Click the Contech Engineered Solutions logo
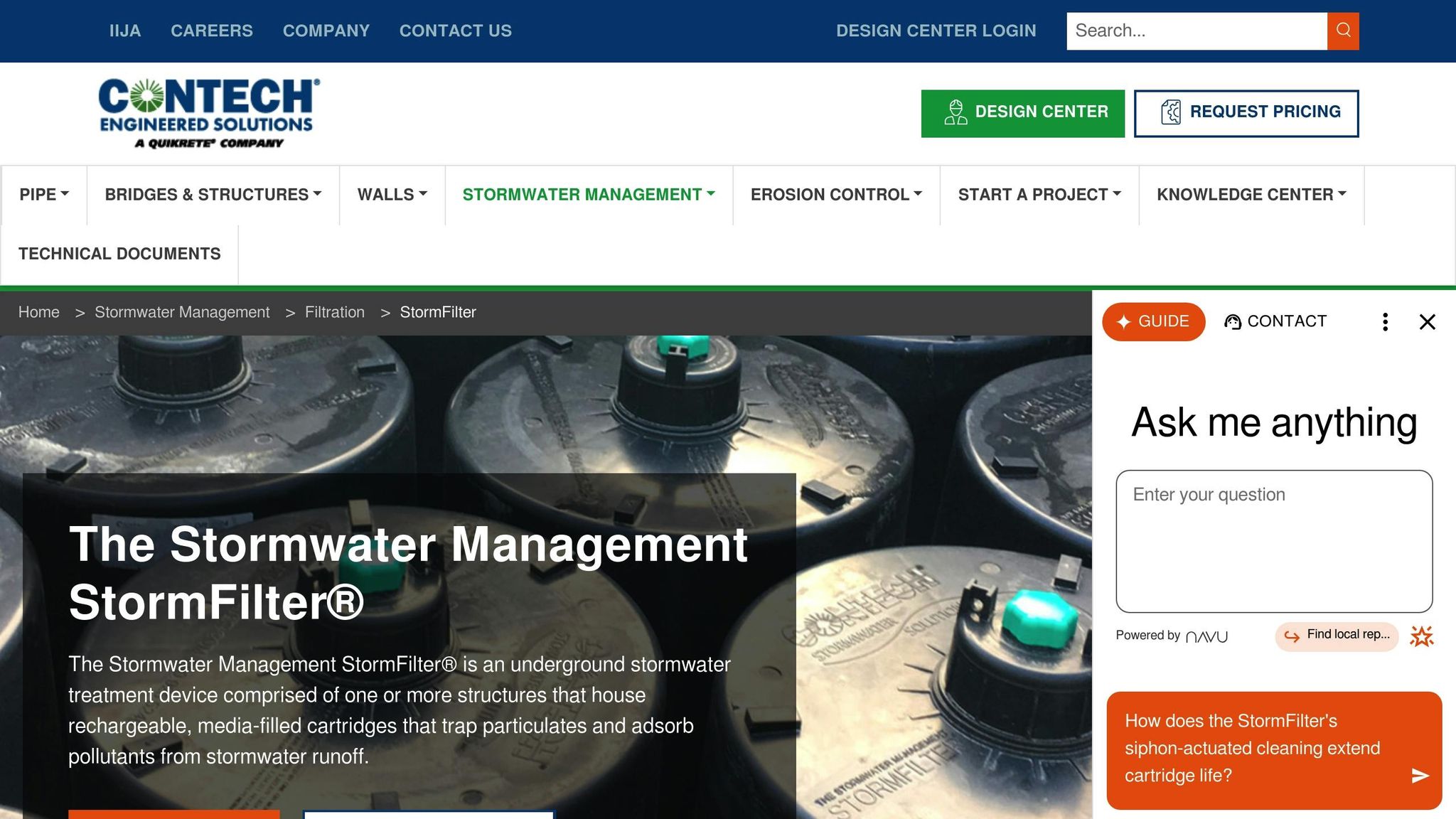The image size is (1456, 819). (209, 113)
